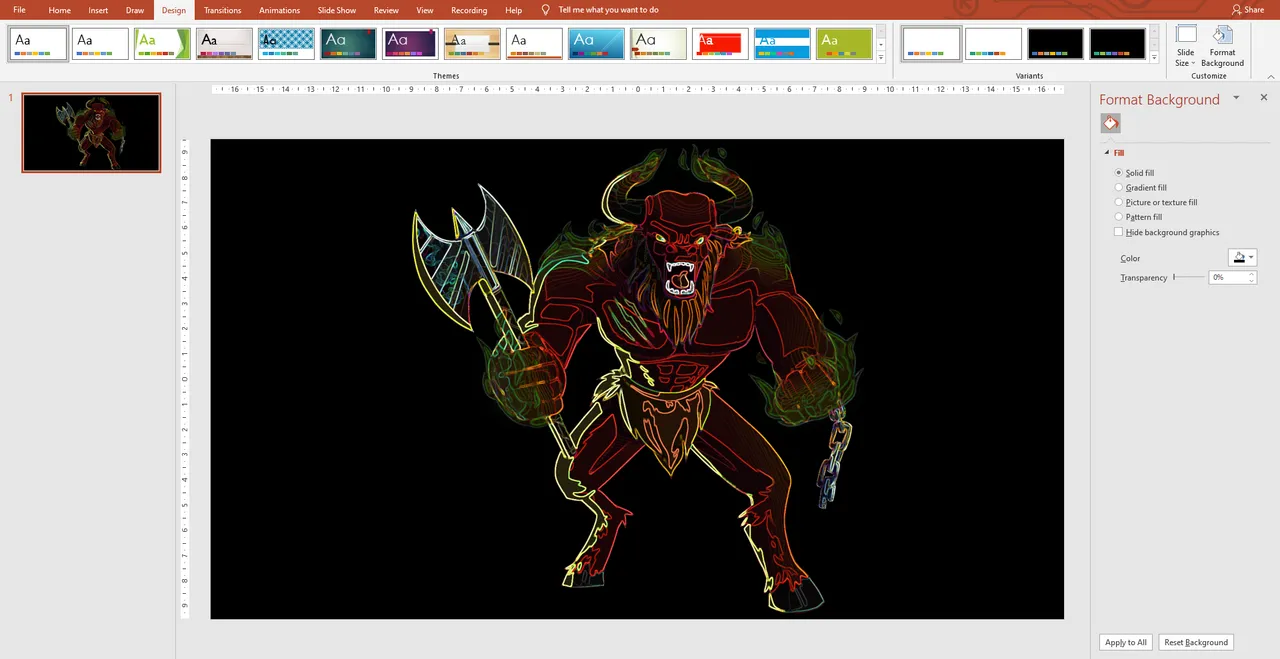
Task: Apply the gray-brown gradient theme thumbnail
Action: tap(224, 43)
